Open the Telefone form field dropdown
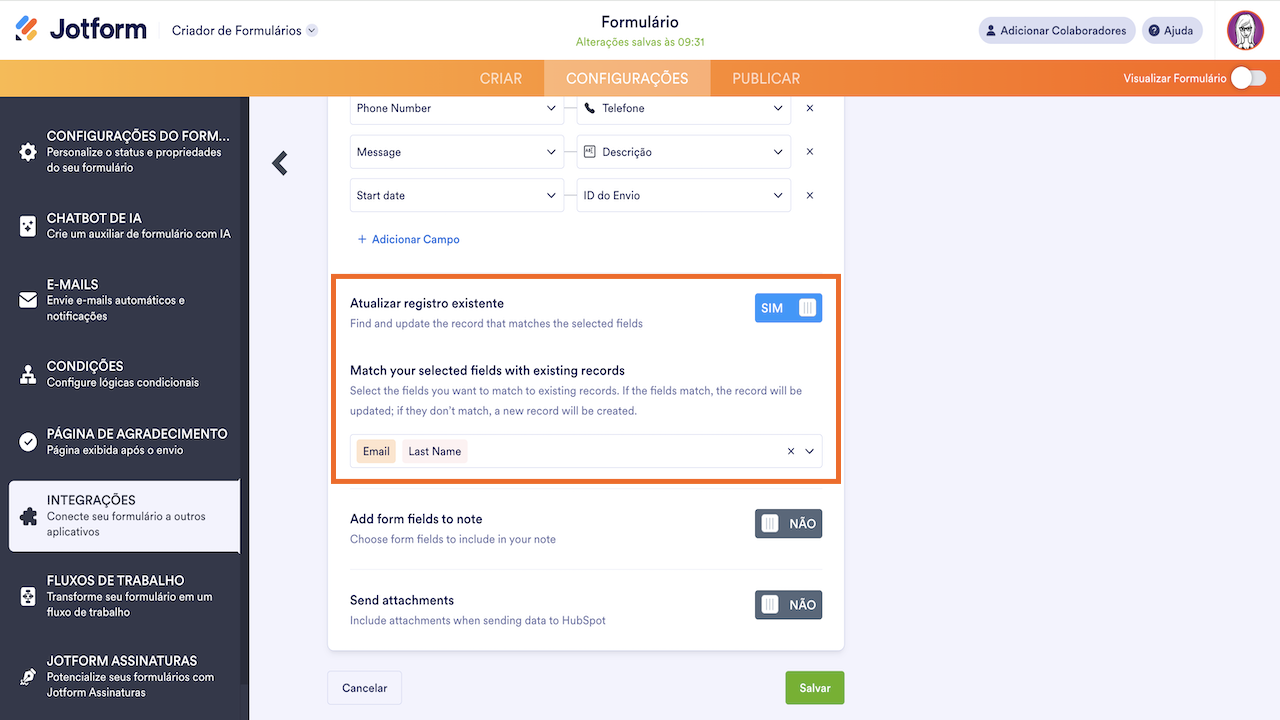 point(778,108)
